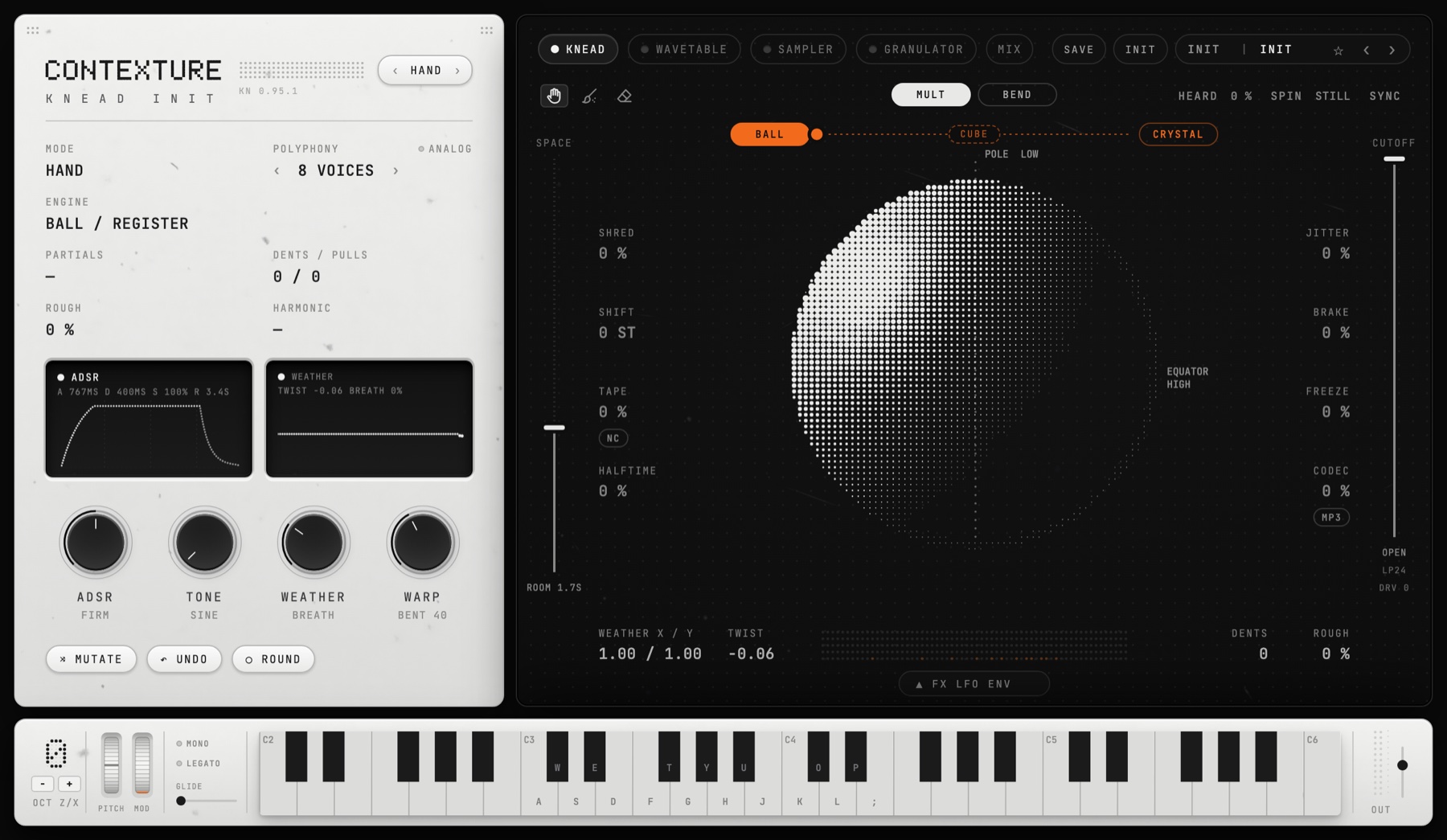Change the NC tape option

point(613,438)
